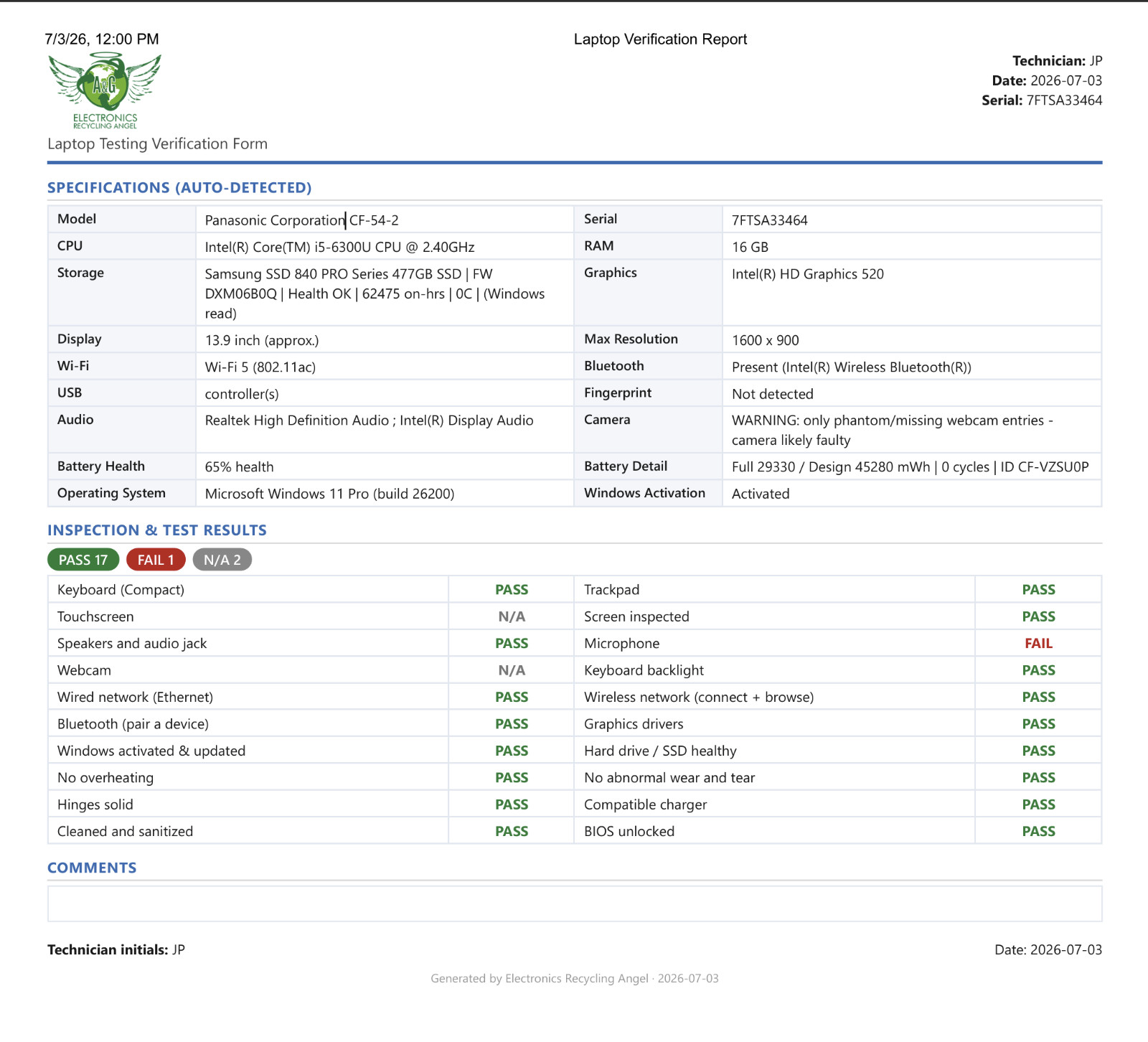1148x1042 pixels.
Task: Click the Technician initials: JP footer text
Action: [x=116, y=950]
